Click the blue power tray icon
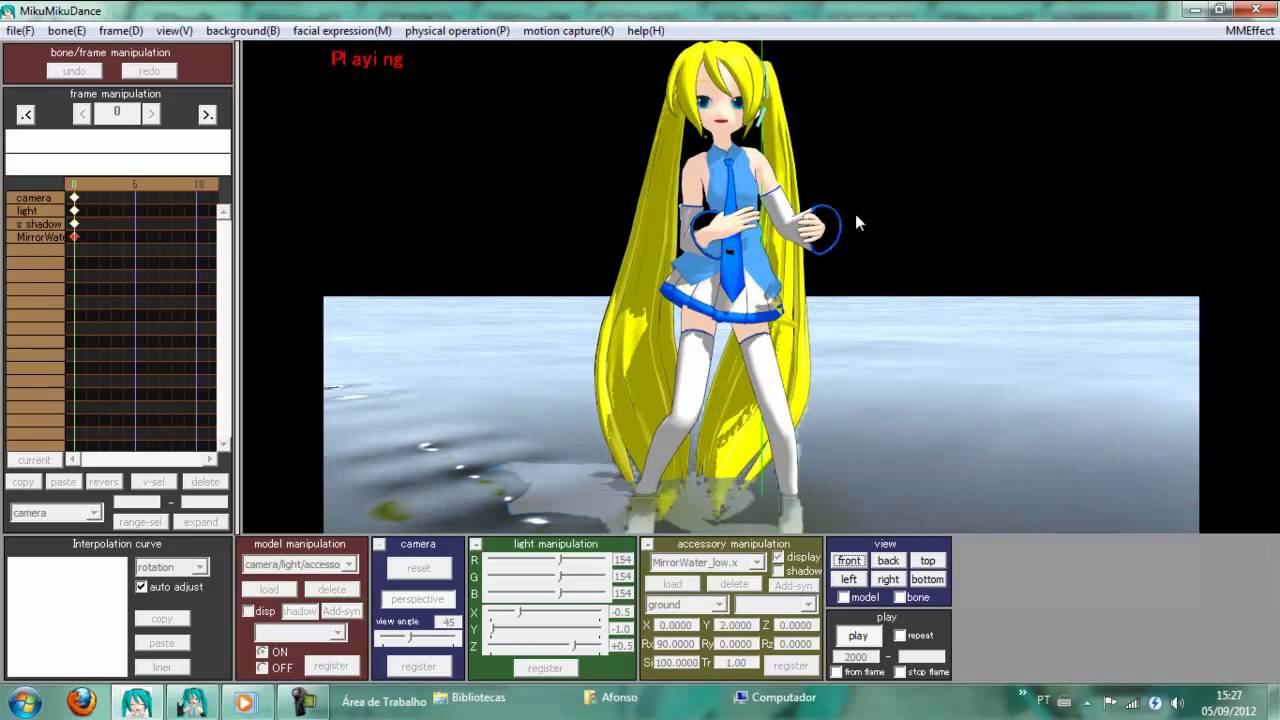The image size is (1280, 720). coord(1155,702)
